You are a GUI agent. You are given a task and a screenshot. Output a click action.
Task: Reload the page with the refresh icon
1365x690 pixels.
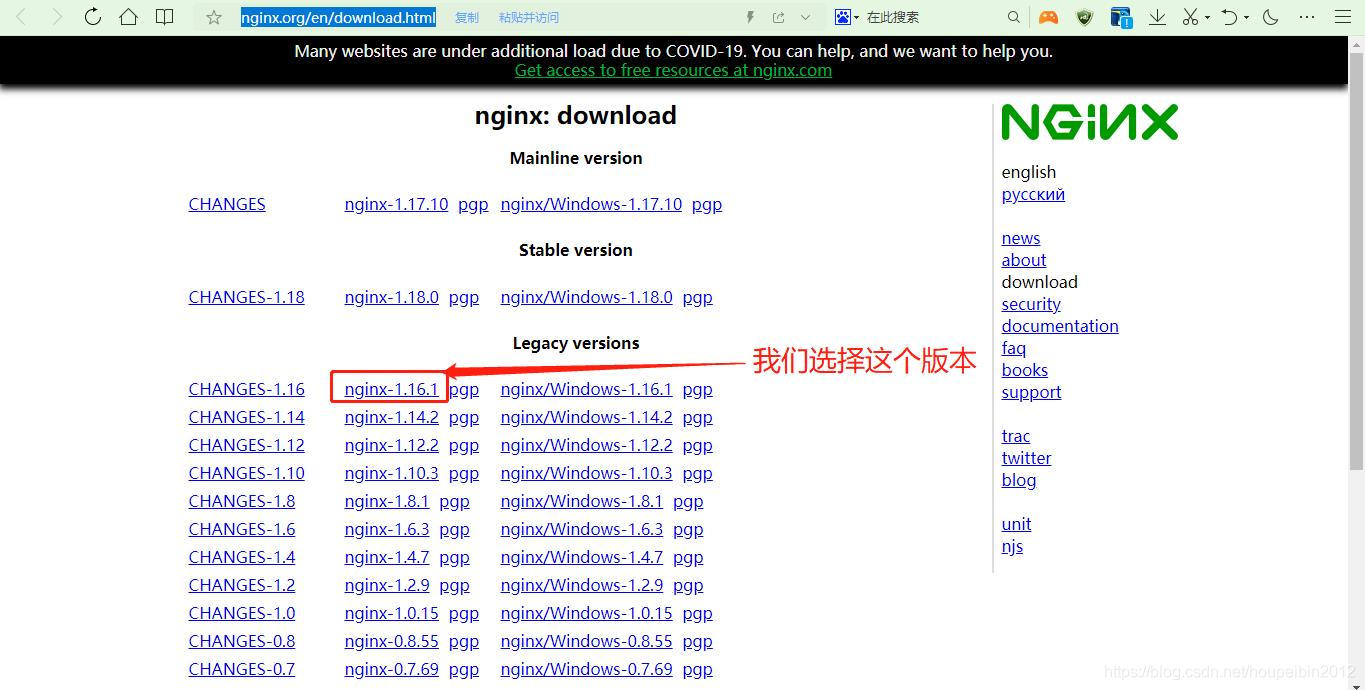coord(92,17)
